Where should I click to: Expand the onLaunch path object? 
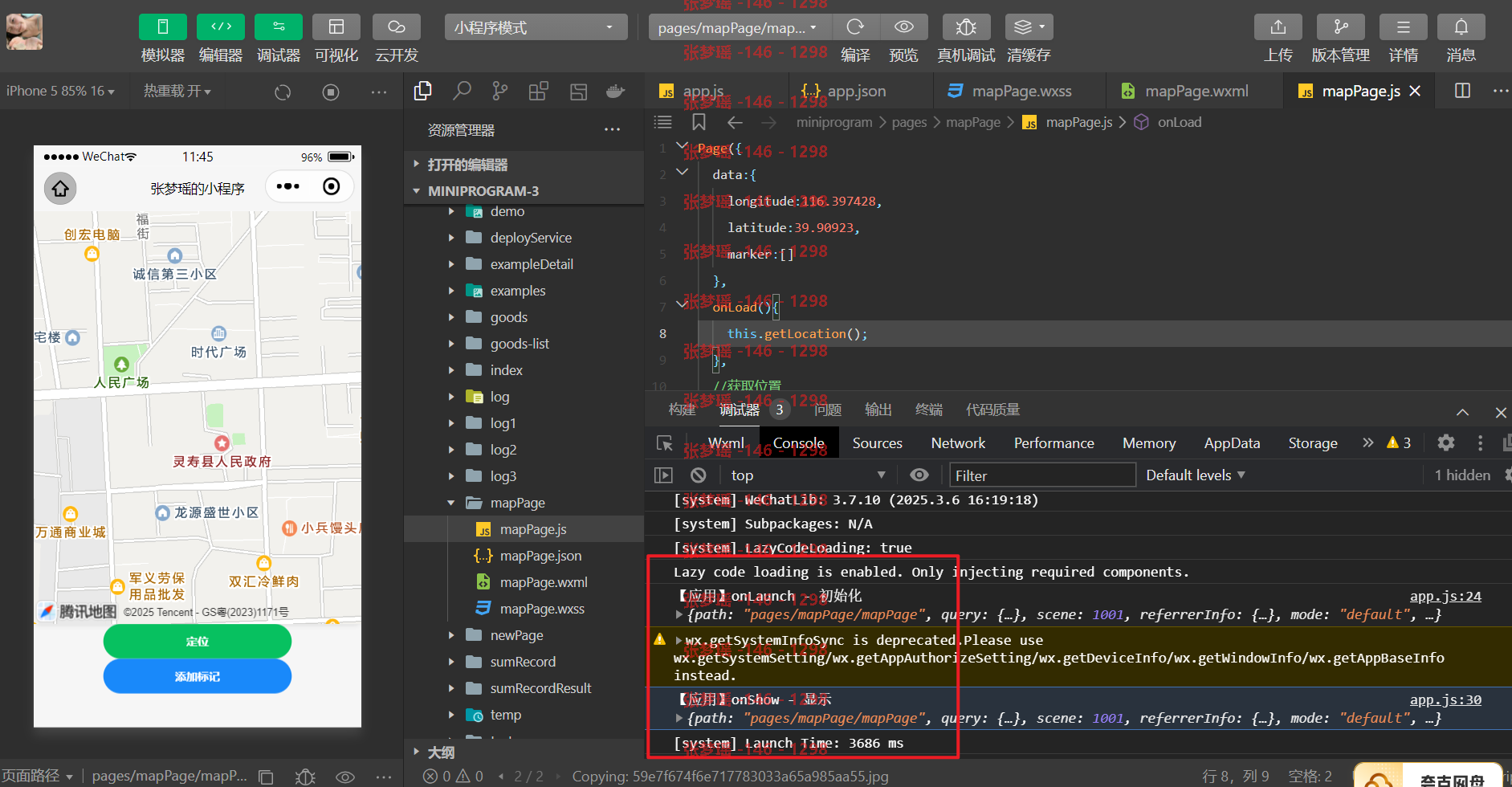pyautogui.click(x=679, y=615)
